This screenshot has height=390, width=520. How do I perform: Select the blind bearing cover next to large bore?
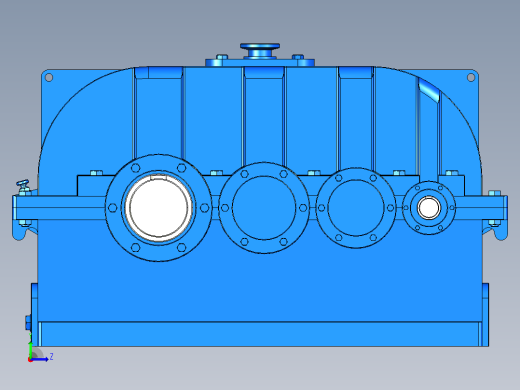click(x=264, y=208)
